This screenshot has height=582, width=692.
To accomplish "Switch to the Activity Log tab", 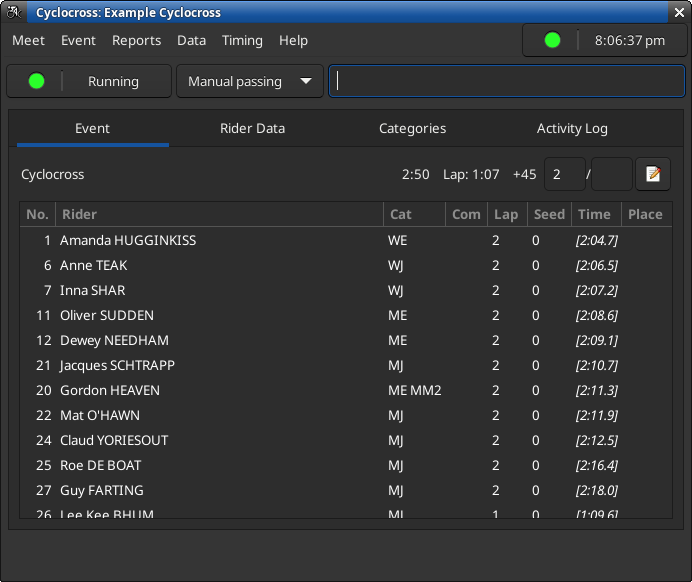I will tap(572, 128).
